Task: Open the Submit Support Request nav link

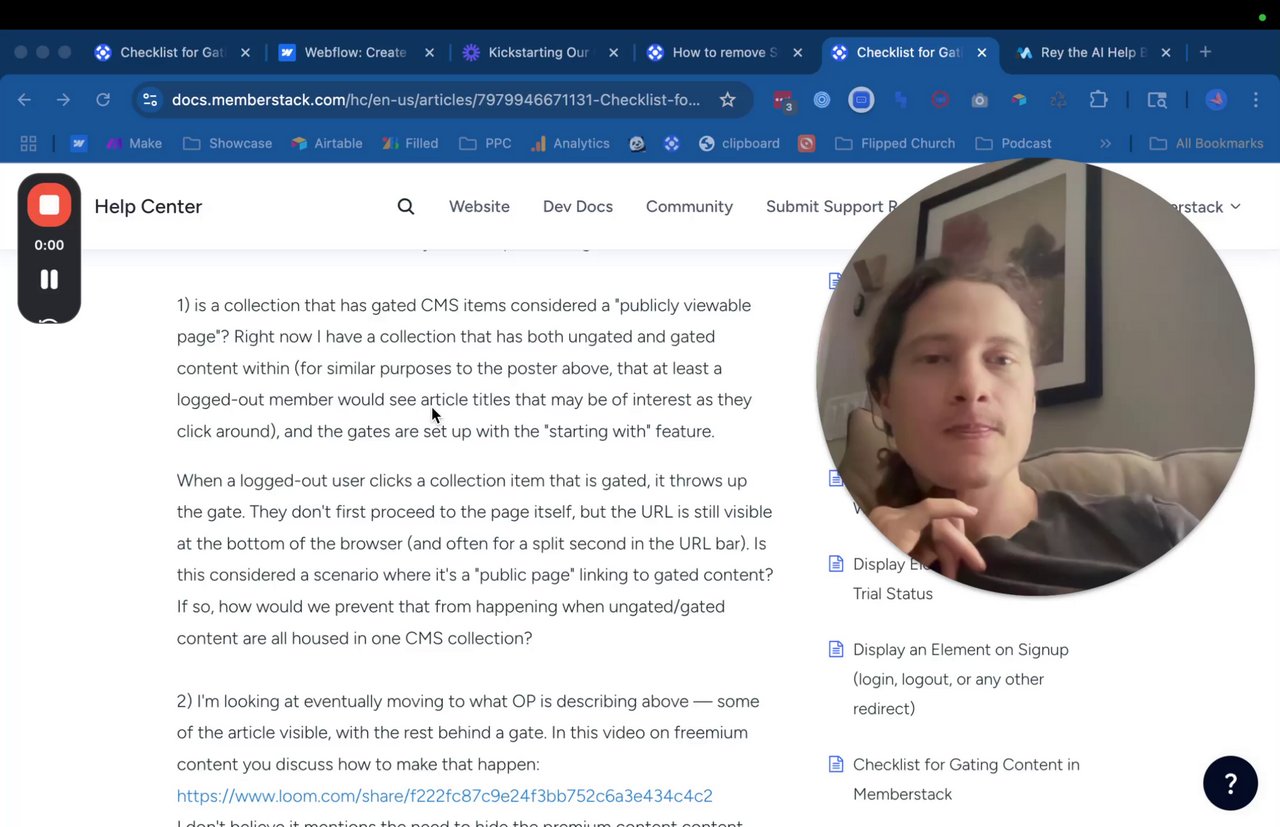Action: [831, 206]
